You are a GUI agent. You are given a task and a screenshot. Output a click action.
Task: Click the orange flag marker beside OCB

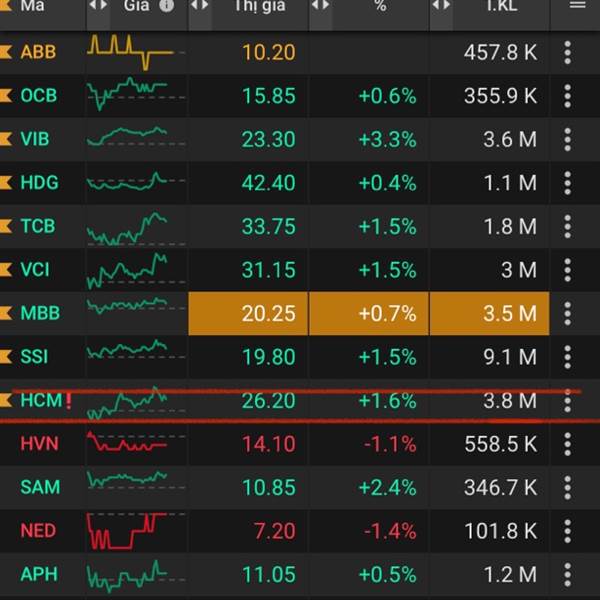tap(6, 95)
